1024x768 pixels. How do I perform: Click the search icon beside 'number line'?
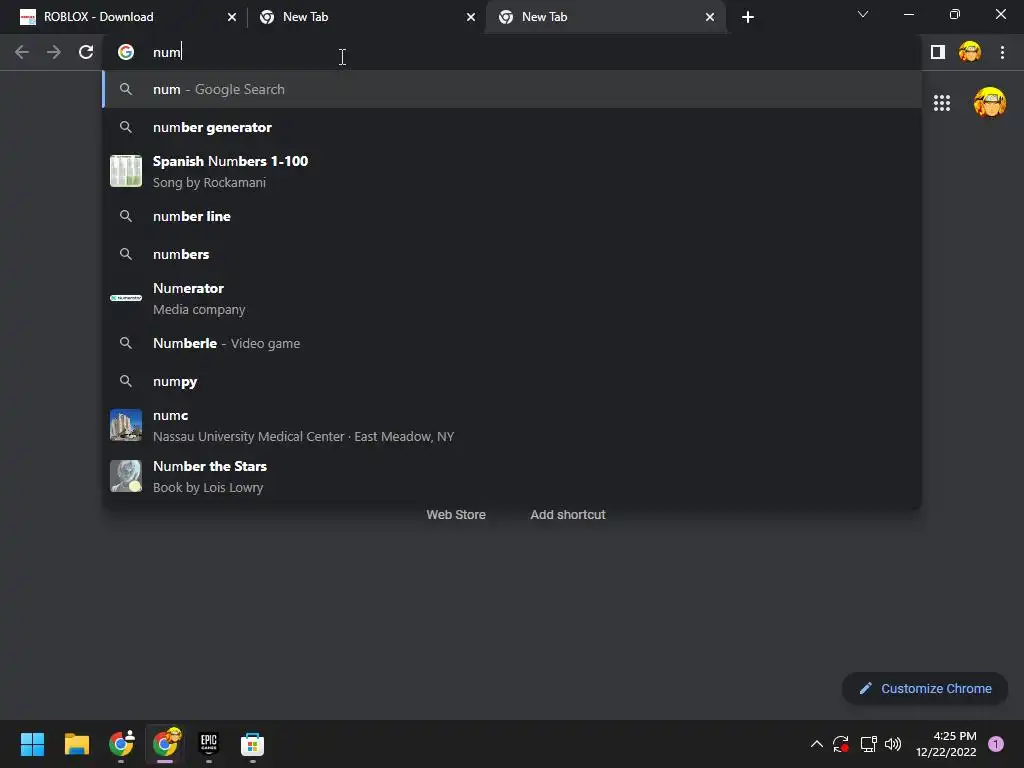point(126,216)
